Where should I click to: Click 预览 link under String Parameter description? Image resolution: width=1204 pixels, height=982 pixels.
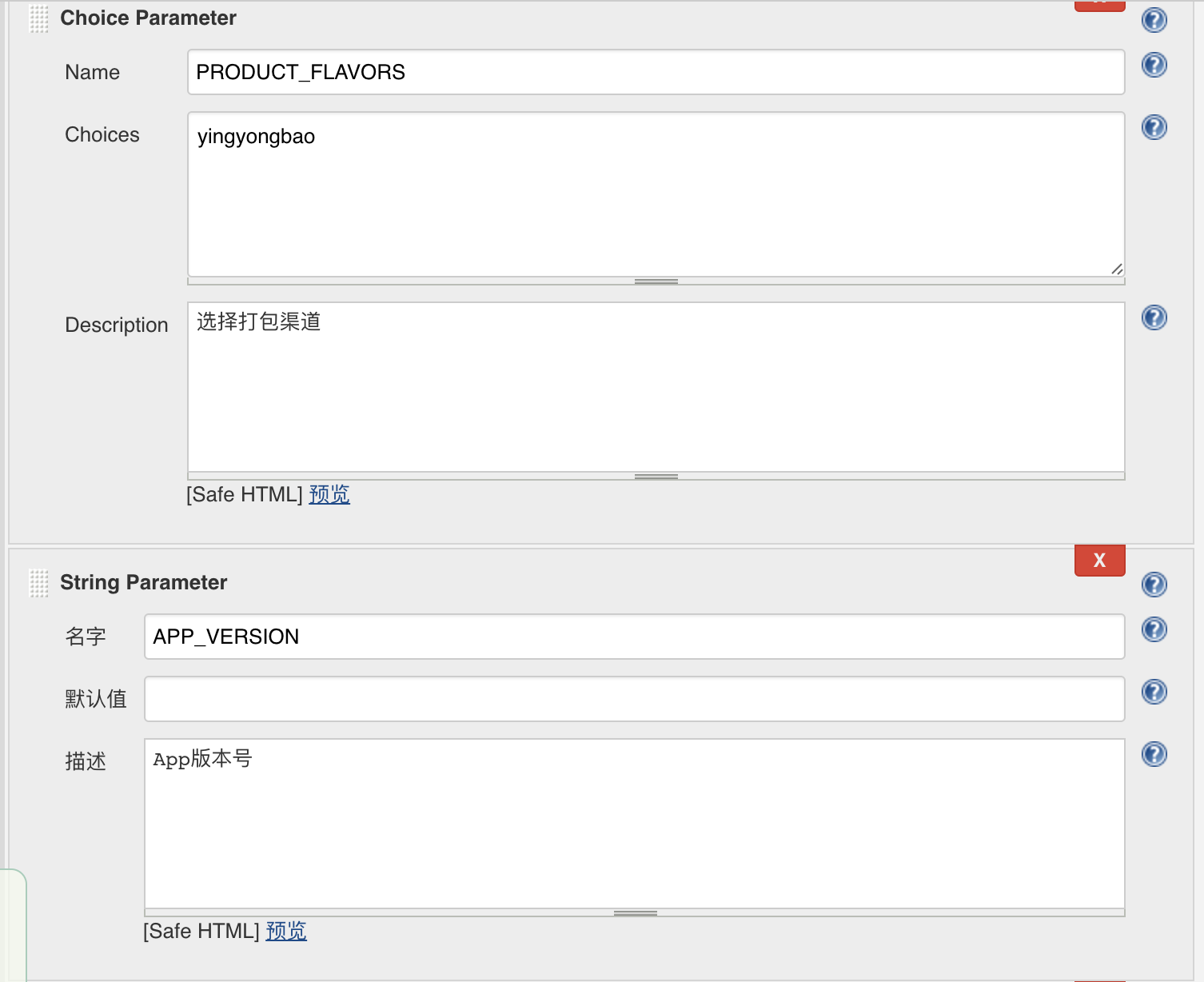(286, 931)
